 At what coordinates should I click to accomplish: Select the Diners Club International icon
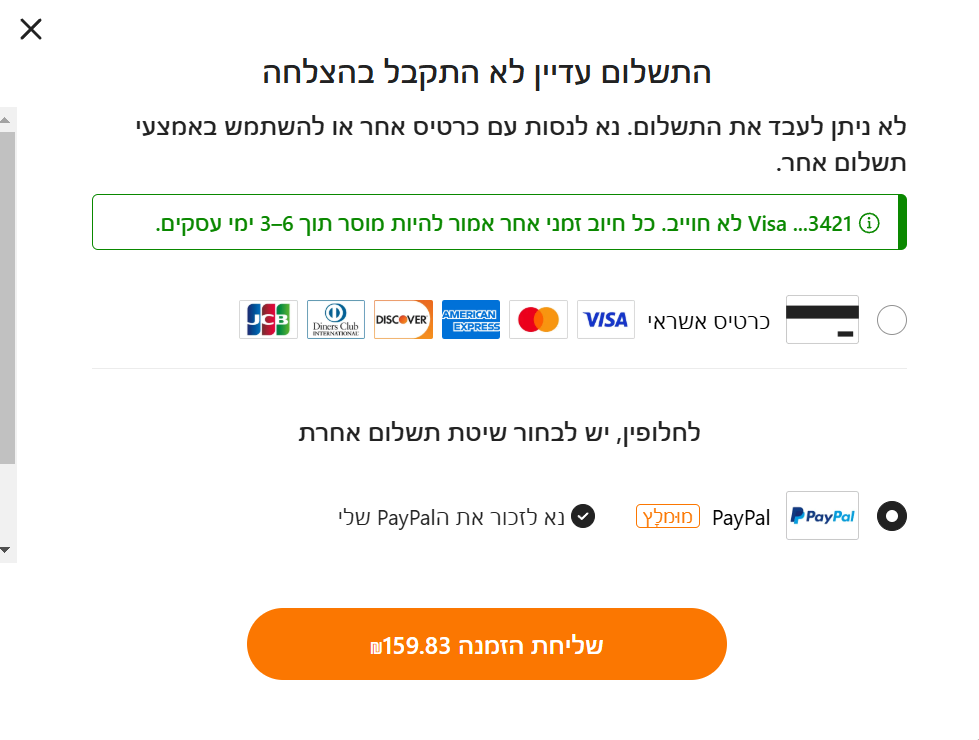335,319
